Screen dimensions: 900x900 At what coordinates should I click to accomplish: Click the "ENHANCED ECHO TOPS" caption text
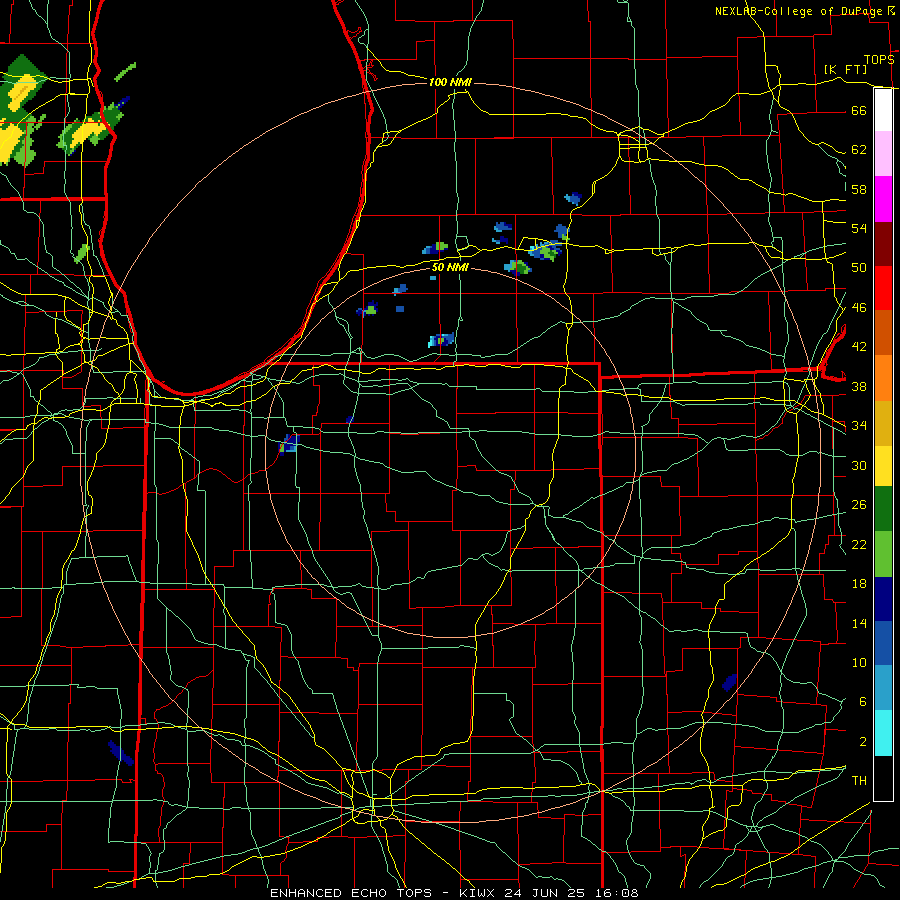[351, 893]
